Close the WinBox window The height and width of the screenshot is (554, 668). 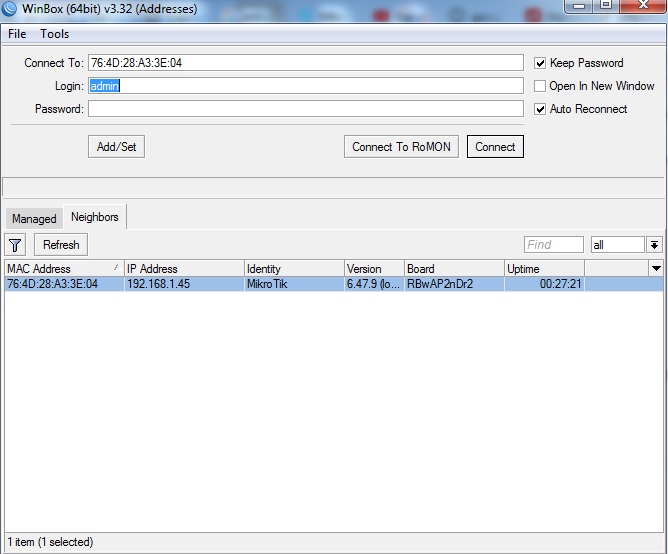click(x=643, y=6)
